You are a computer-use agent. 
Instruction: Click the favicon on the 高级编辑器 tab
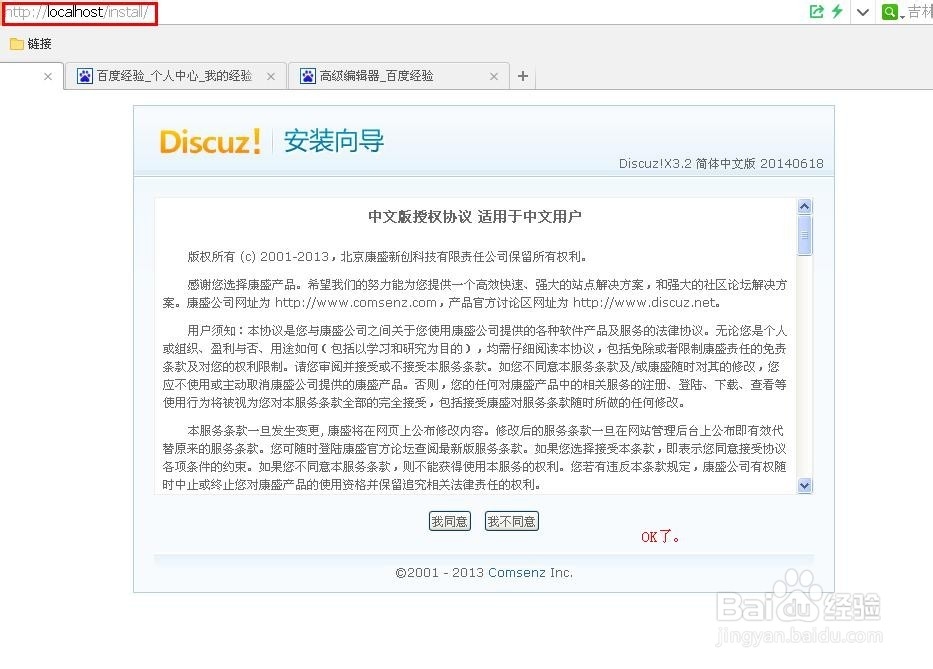(x=307, y=75)
